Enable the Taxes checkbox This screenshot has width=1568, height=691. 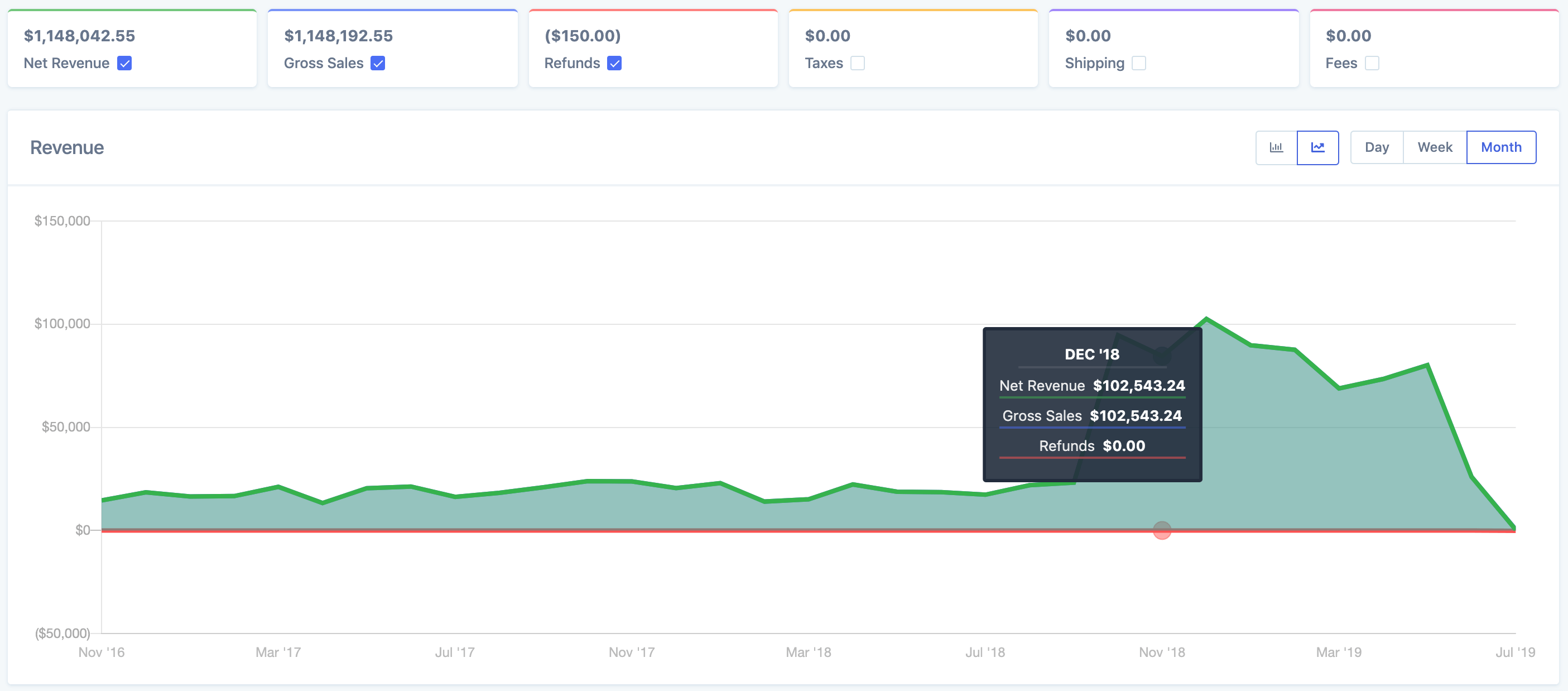tap(857, 63)
